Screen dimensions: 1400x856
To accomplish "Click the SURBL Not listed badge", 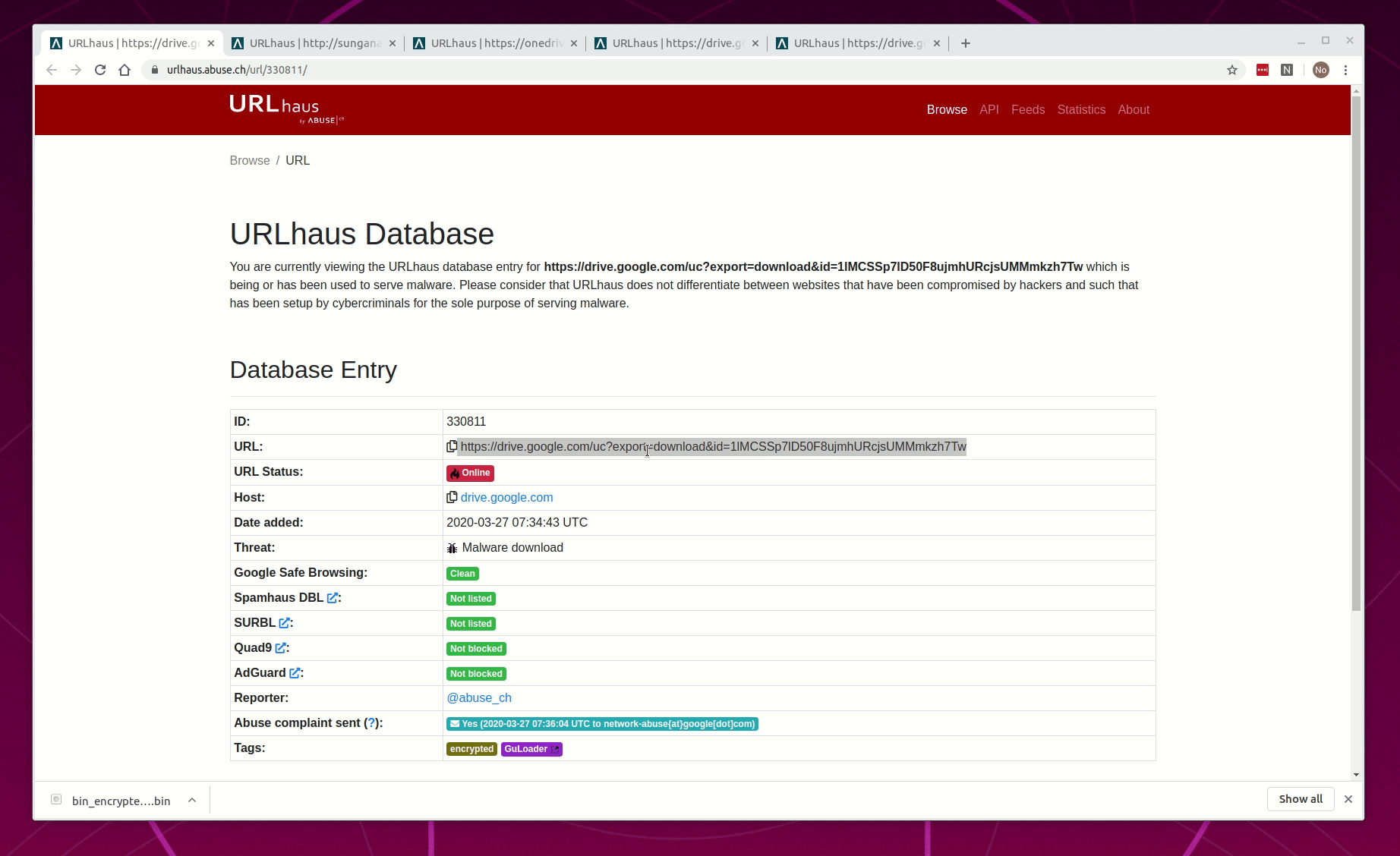I will (471, 624).
